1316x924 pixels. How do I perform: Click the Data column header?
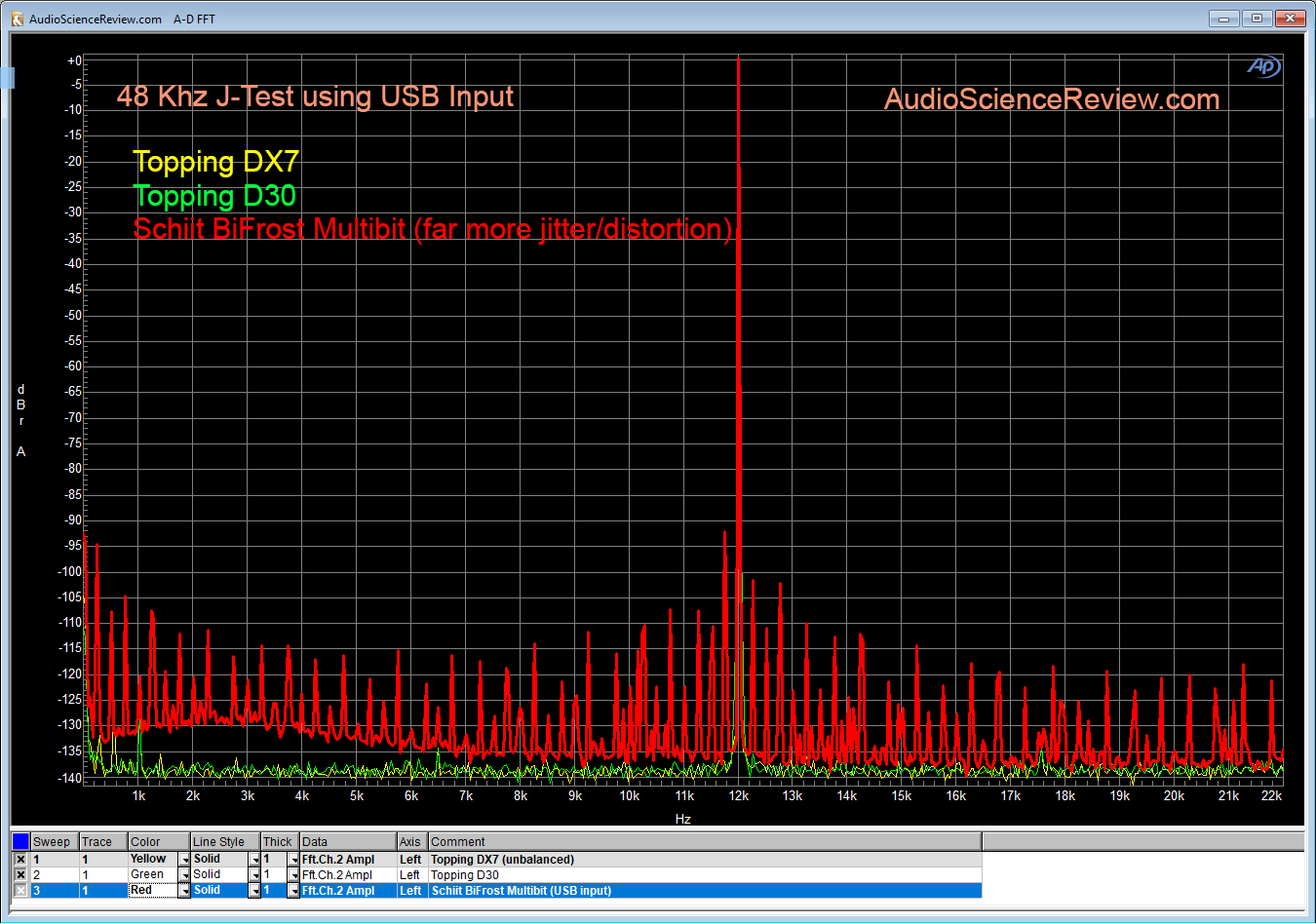coord(348,842)
